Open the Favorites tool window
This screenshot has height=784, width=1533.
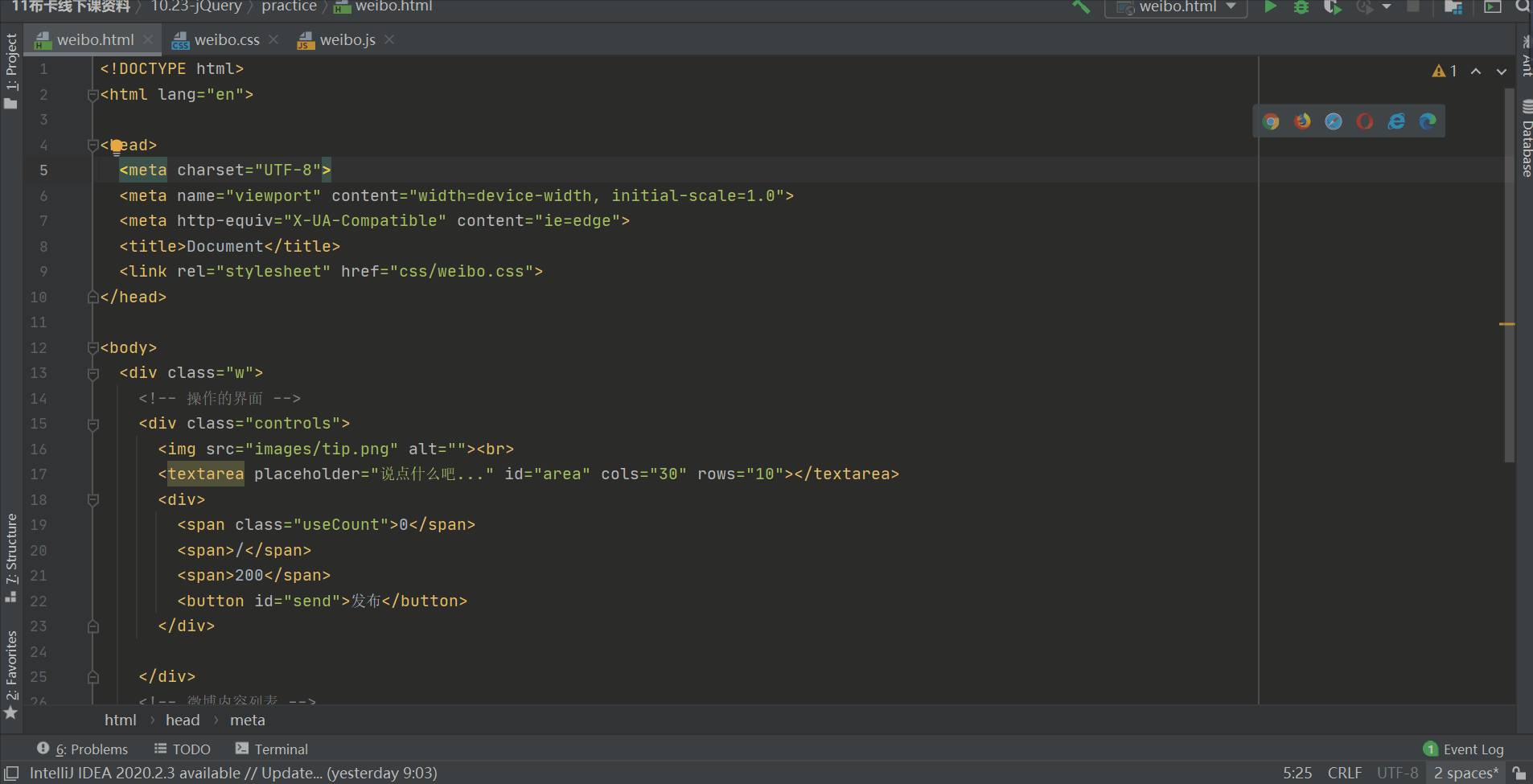pyautogui.click(x=10, y=674)
